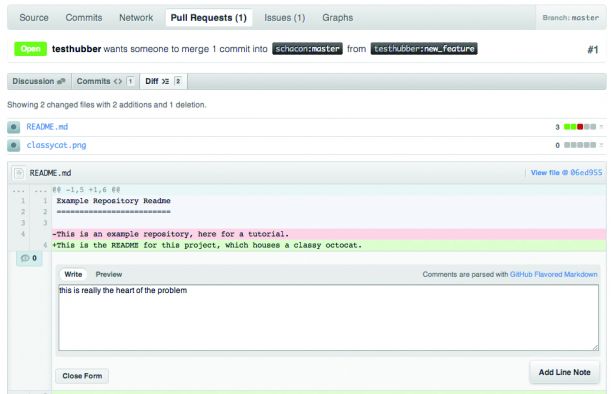This screenshot has width=615, height=394.
Task: Click the Add Line Note button
Action: (564, 372)
